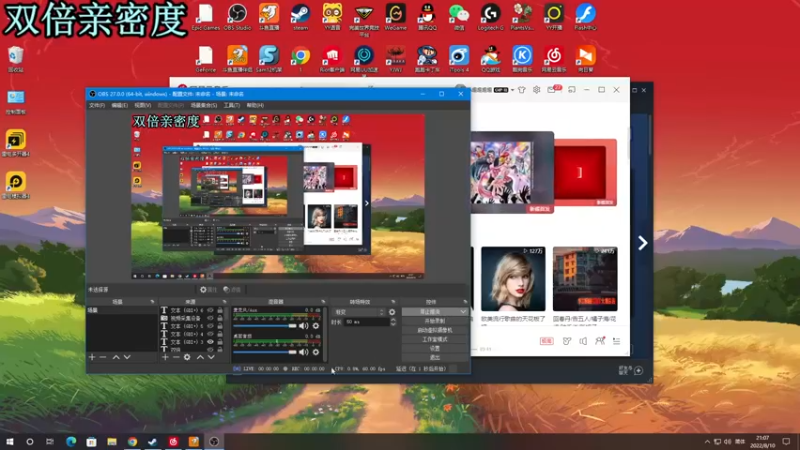Toggle visibility of 文本 (GDI+) 4 source

coord(210,334)
